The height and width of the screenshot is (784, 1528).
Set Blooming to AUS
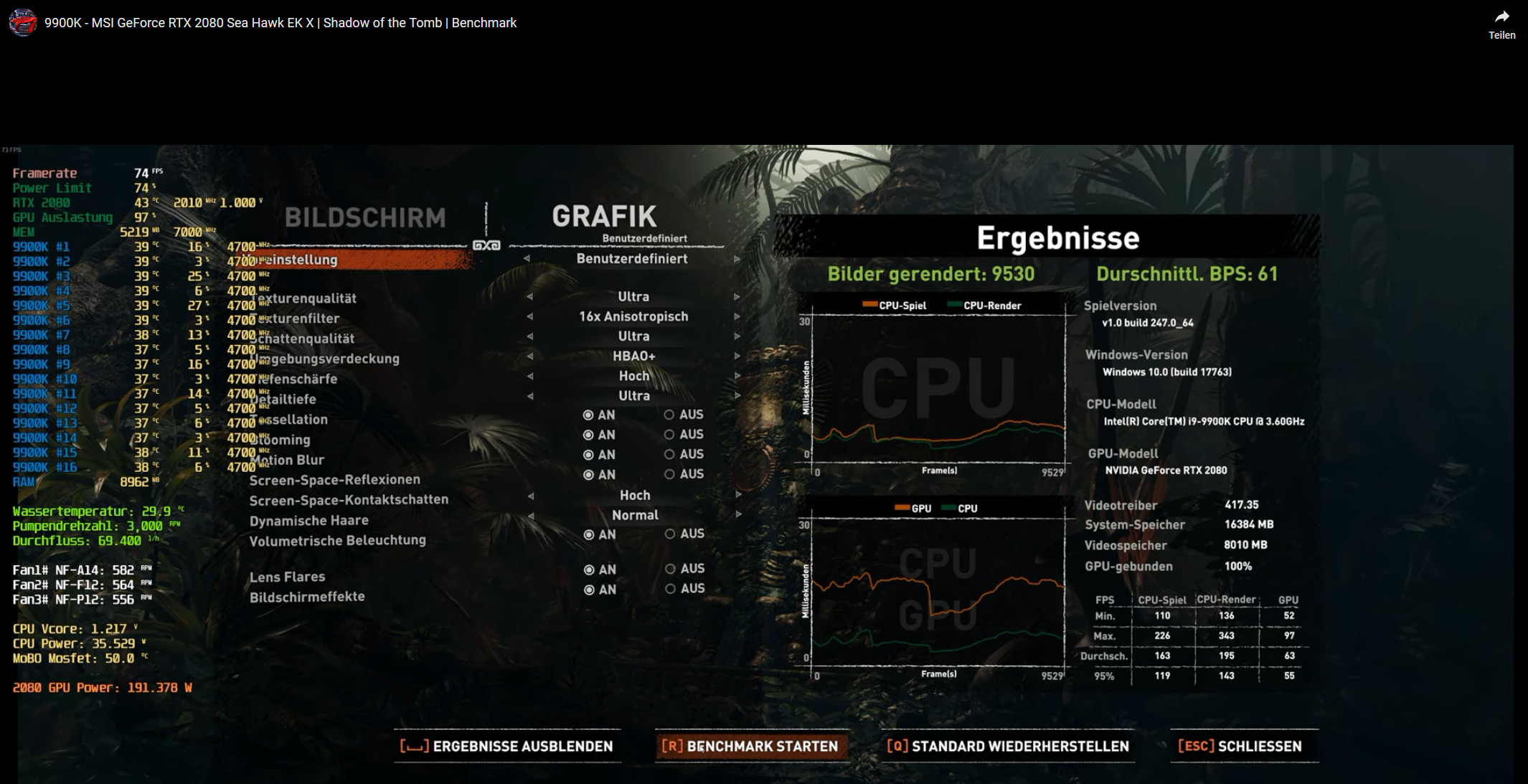coord(684,434)
